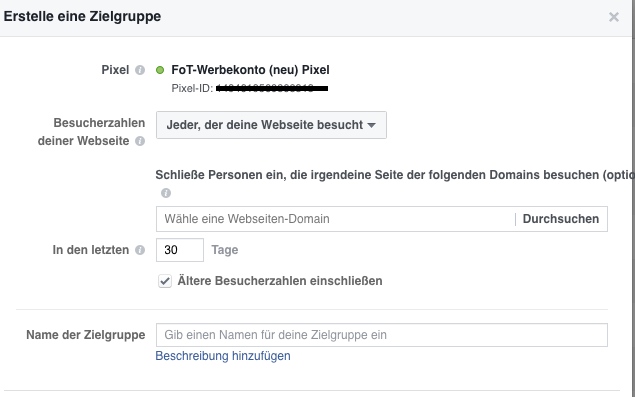The height and width of the screenshot is (397, 635).
Task: Click the Erstelle eine Zielgruppe title
Action: pos(82,17)
